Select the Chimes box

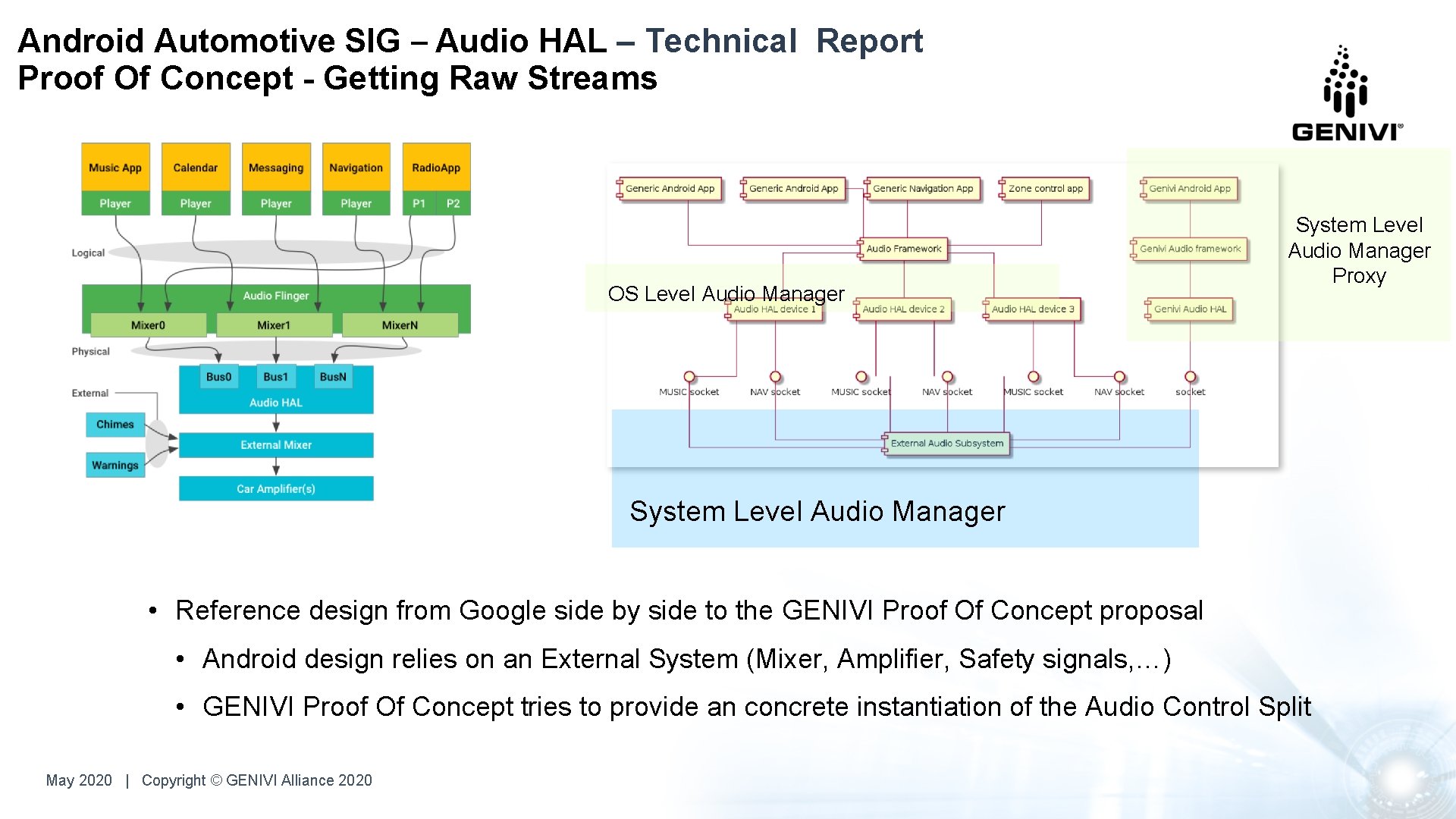(x=115, y=425)
